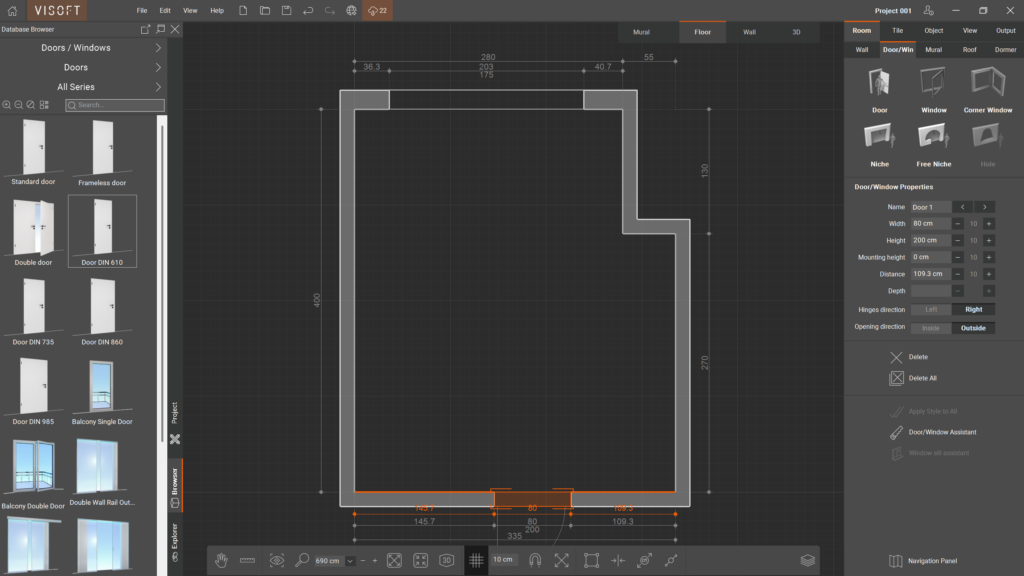
Task: Set hinges direction to Left
Action: pos(931,310)
